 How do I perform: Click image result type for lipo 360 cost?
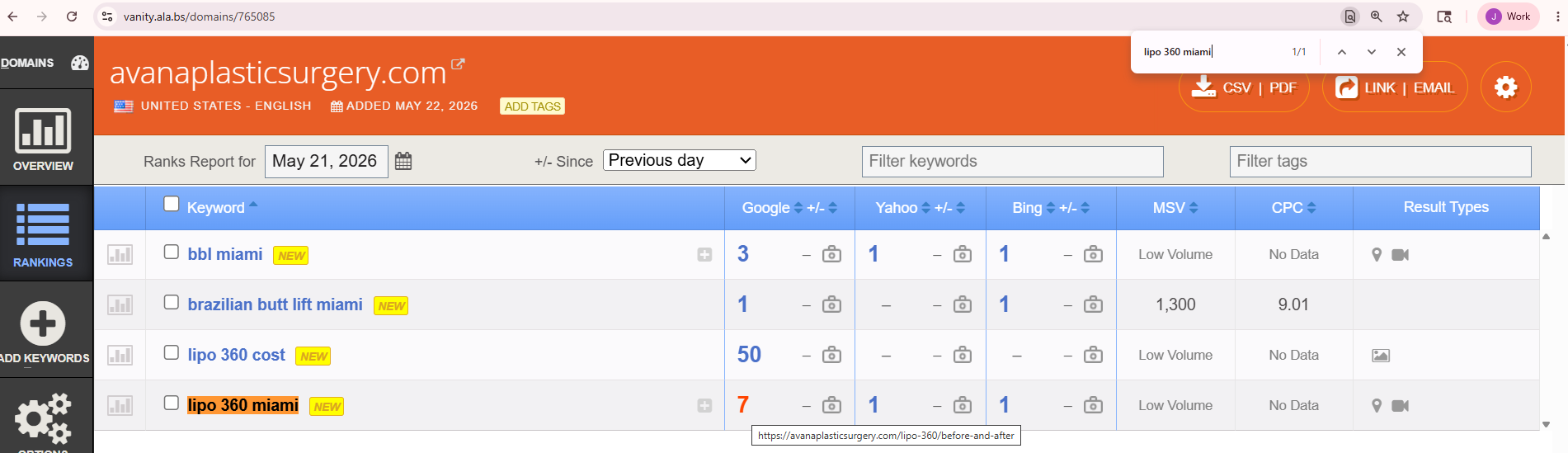pos(1381,356)
